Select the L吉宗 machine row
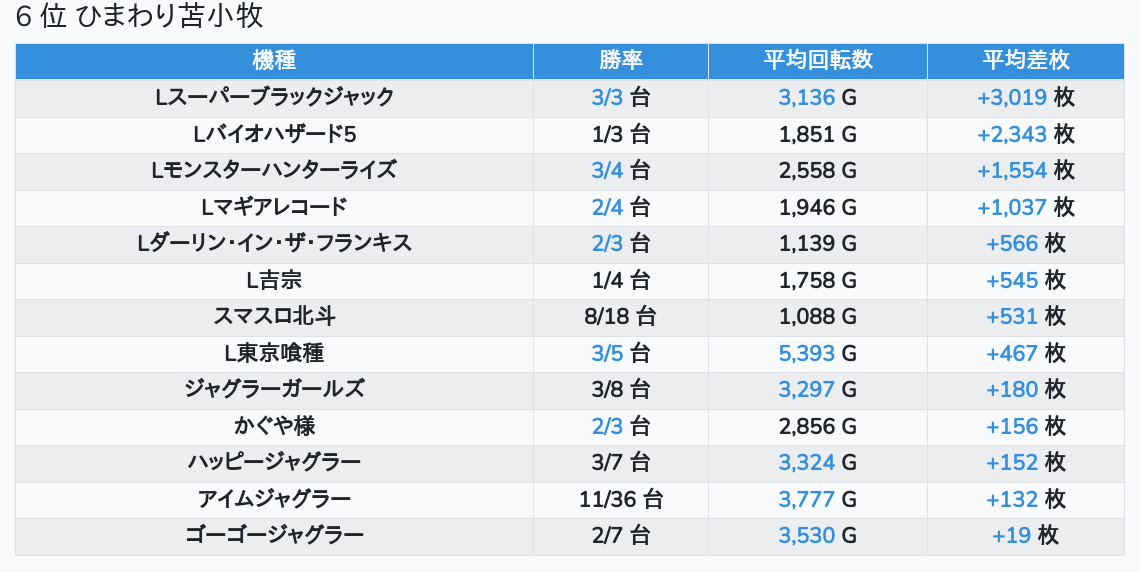The width and height of the screenshot is (1140, 572). pyautogui.click(x=274, y=280)
